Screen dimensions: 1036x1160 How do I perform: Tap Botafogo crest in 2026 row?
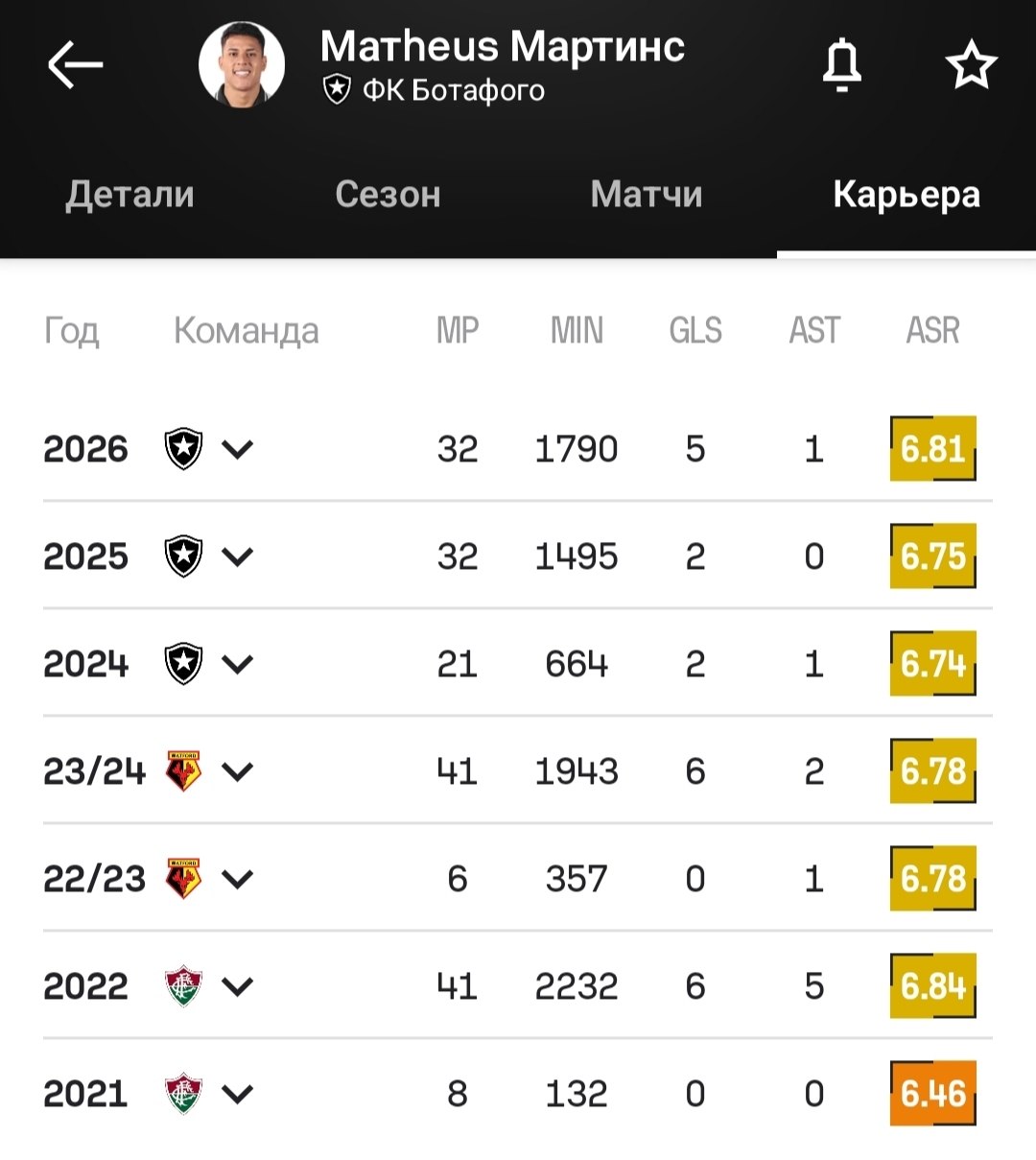[183, 448]
